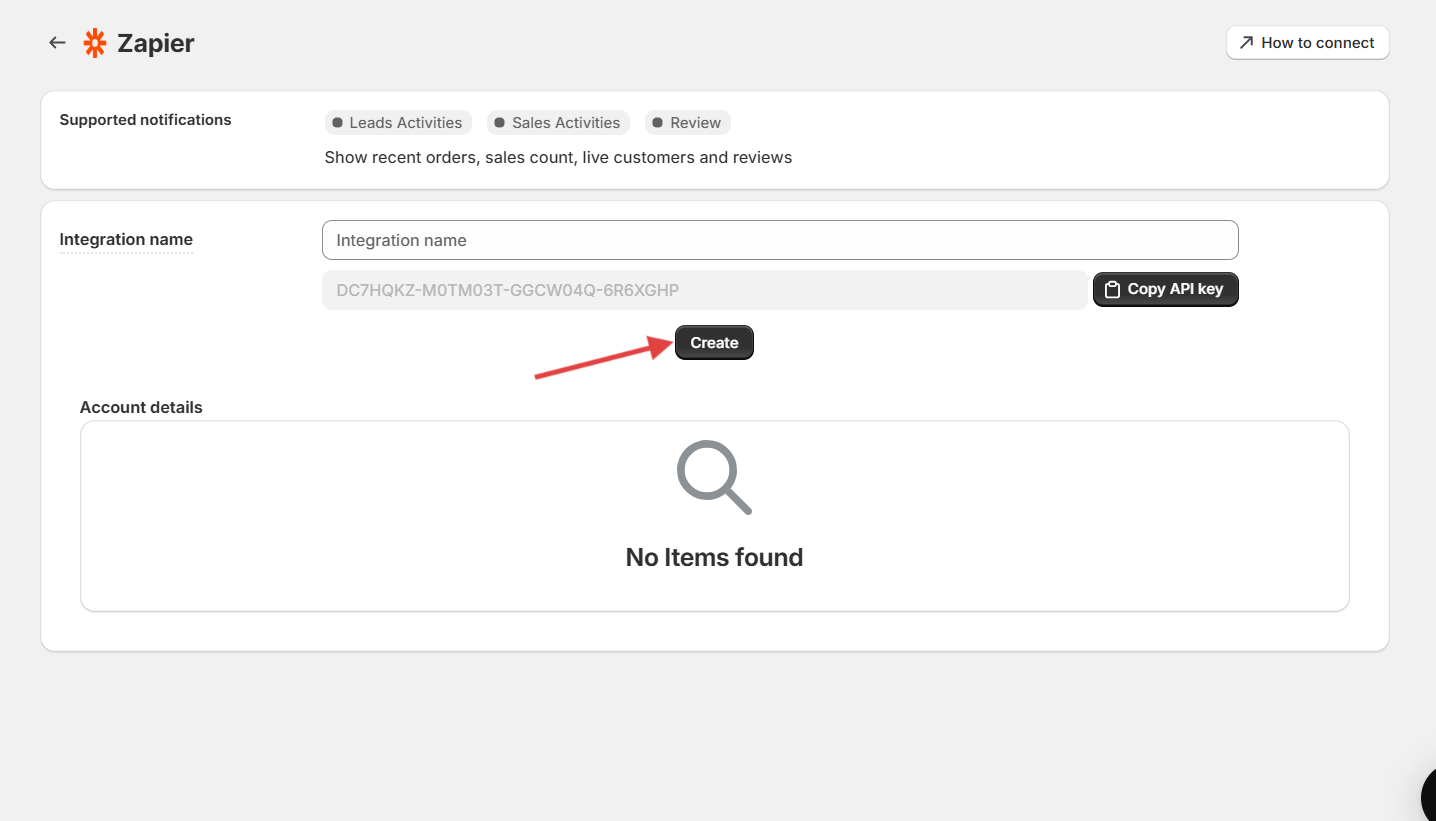Click the Supported notifications label
Screen dimensions: 1436x821
click(145, 120)
